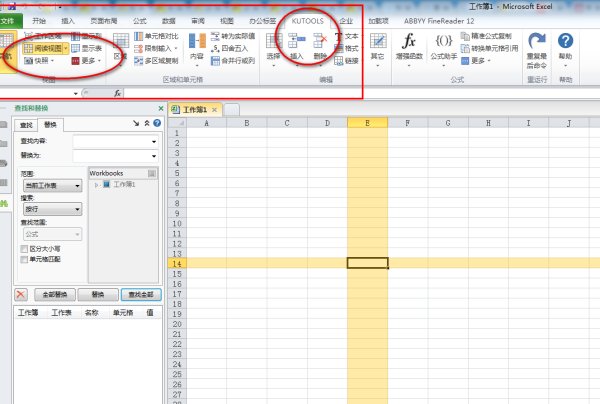Image resolution: width=600 pixels, height=404 pixels.
Task: Select the 替换 tab in the pane
Action: [50, 125]
